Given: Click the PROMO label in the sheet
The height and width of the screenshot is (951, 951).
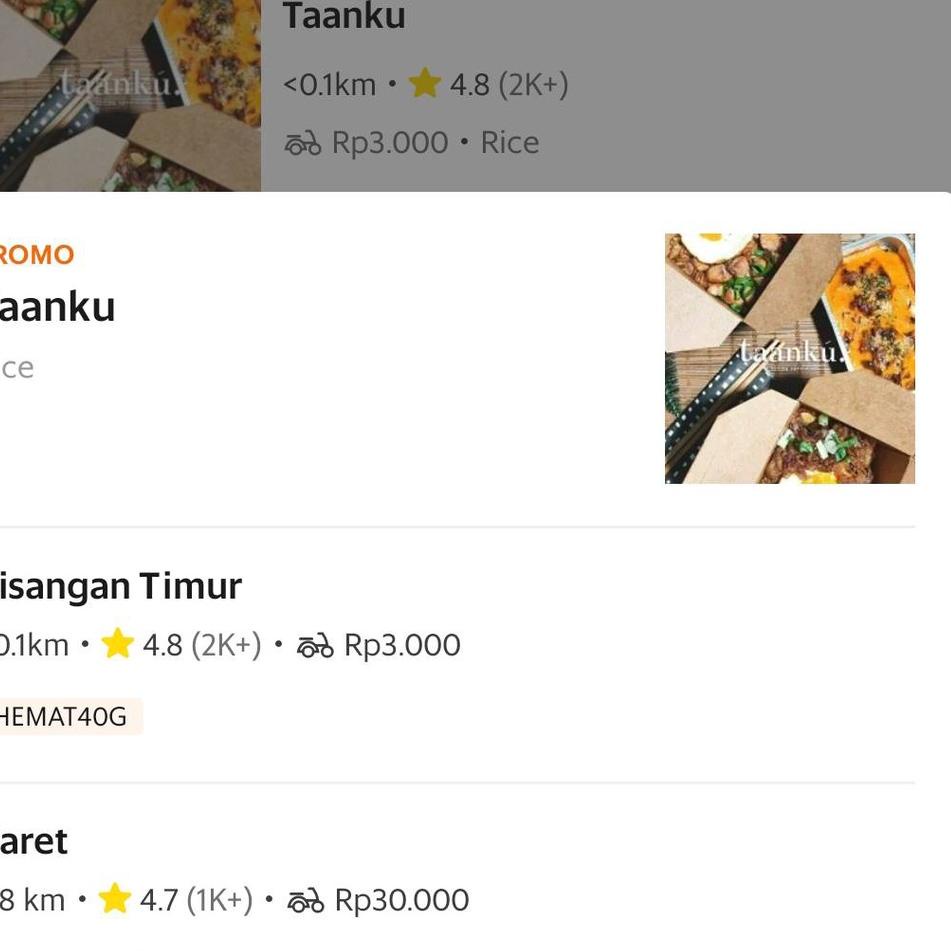Looking at the screenshot, I should pos(36,255).
